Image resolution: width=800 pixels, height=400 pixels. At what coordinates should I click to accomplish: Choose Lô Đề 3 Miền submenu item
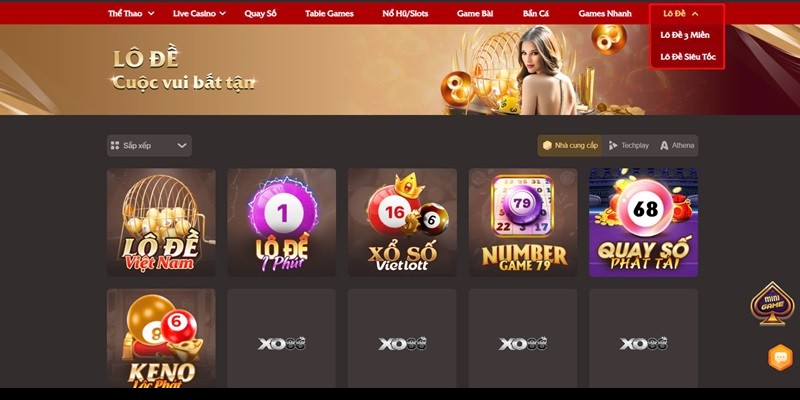coord(685,35)
